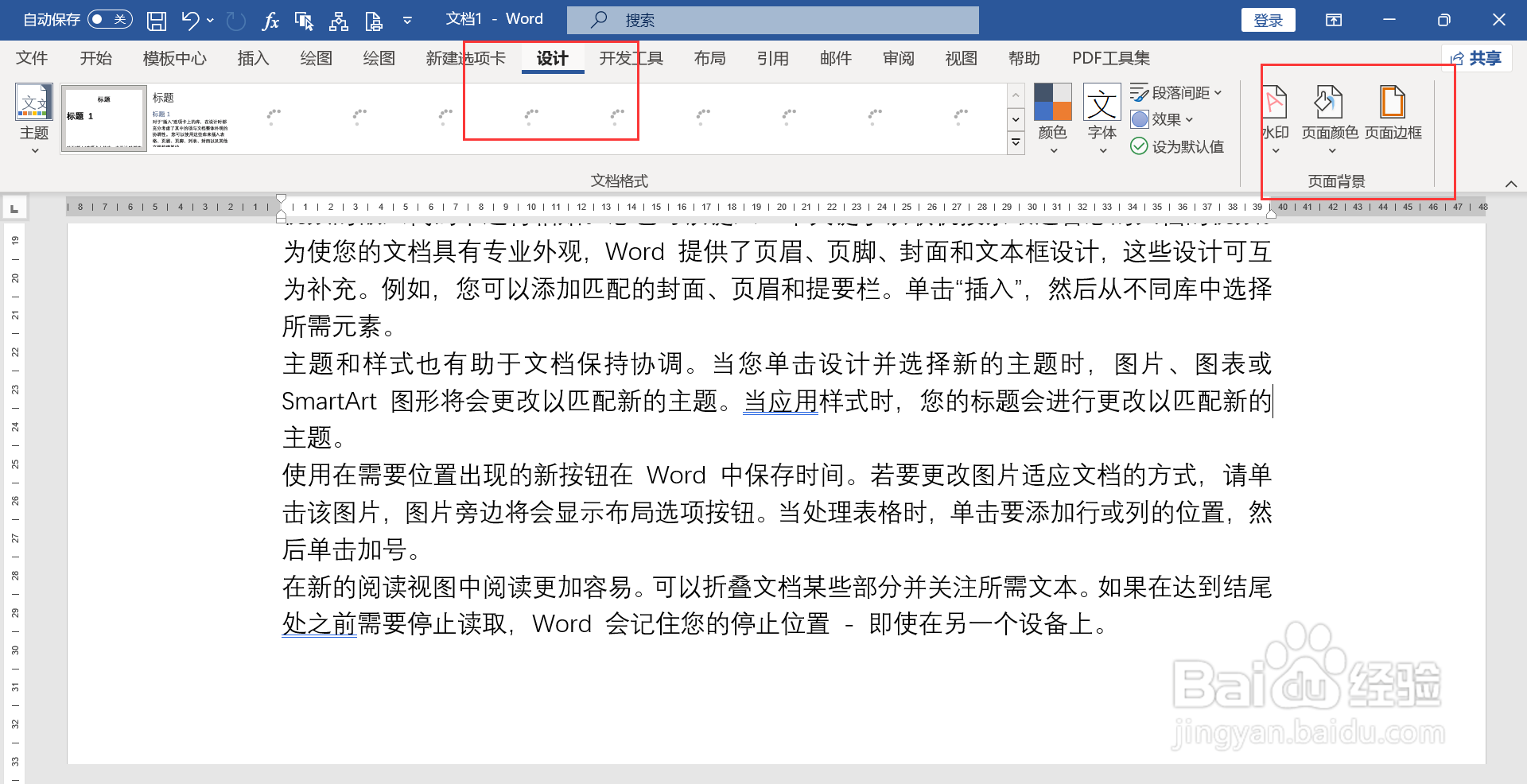Click the Undo arrow icon
Screen dimensions: 1527x784
point(190,21)
